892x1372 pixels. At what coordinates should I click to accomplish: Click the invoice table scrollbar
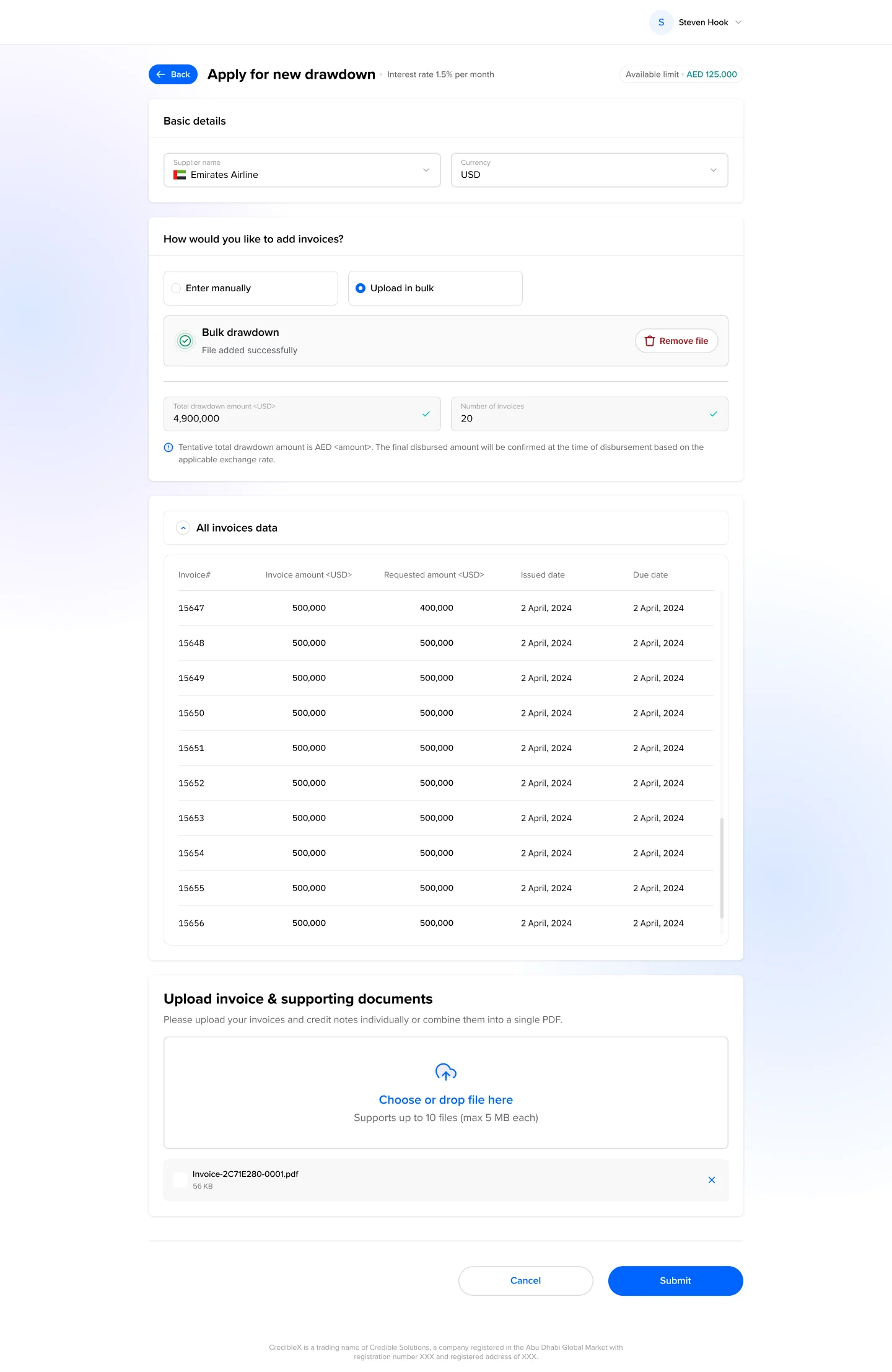point(722,868)
